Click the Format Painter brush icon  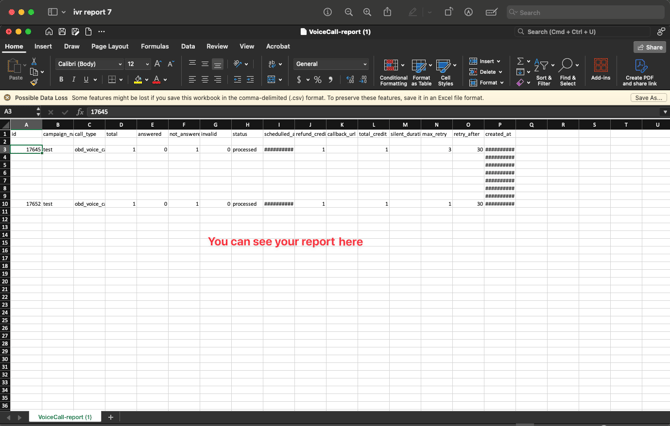coord(34,83)
